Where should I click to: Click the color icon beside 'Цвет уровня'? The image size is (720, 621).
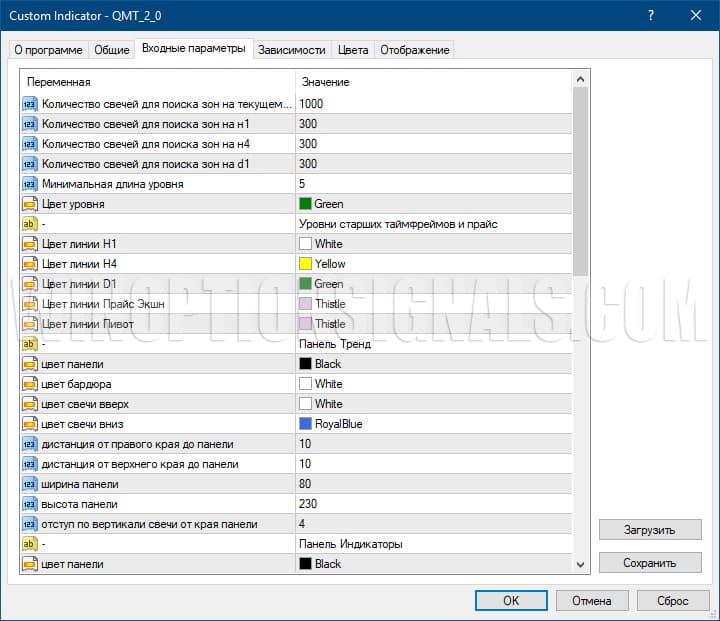coord(29,204)
